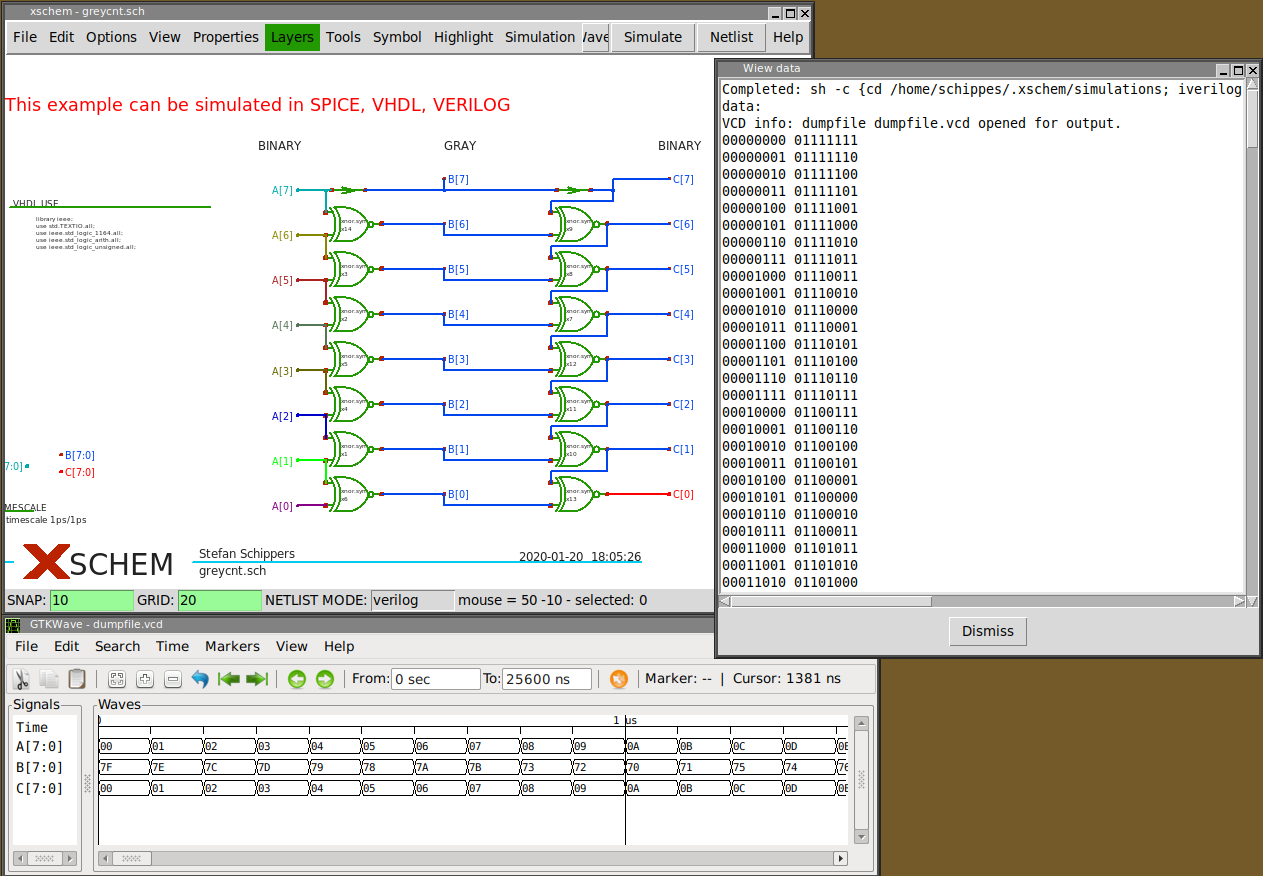Dismiss the View data dialog

987,631
